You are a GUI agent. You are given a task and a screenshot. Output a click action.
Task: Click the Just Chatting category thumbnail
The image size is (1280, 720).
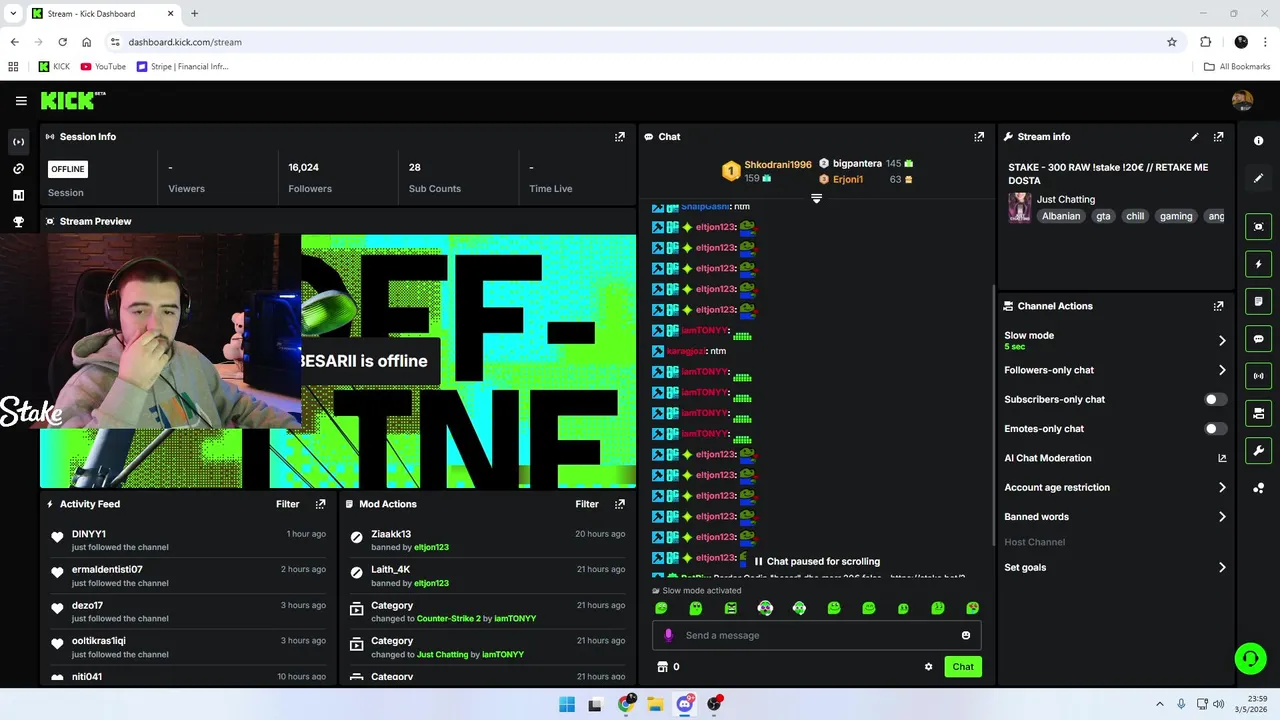tap(1019, 207)
